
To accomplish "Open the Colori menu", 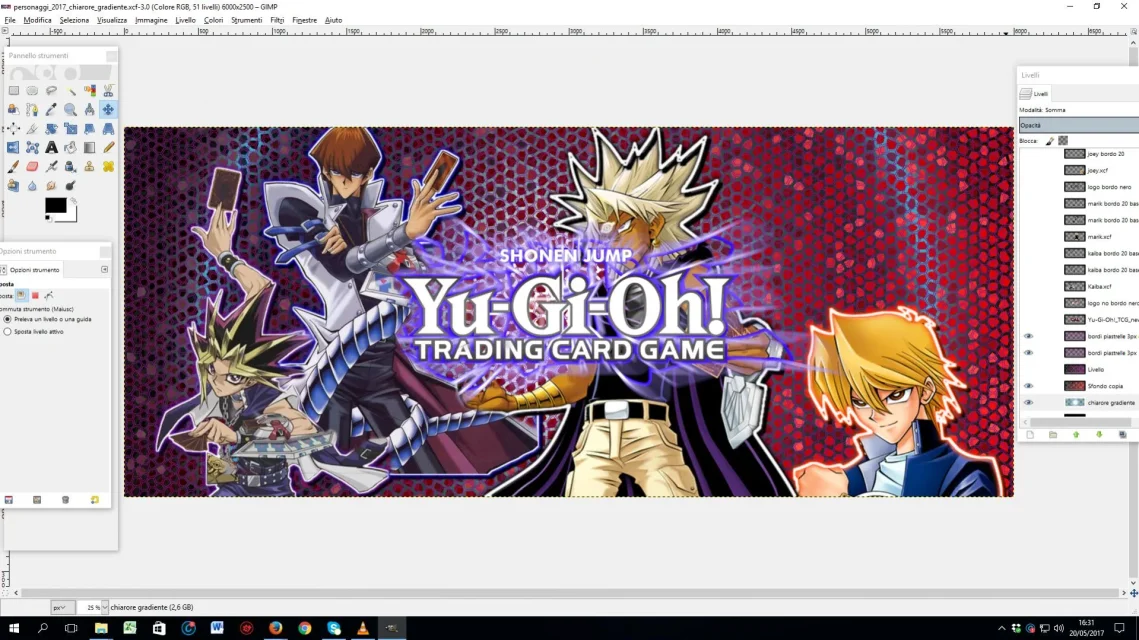I will tap(214, 20).
